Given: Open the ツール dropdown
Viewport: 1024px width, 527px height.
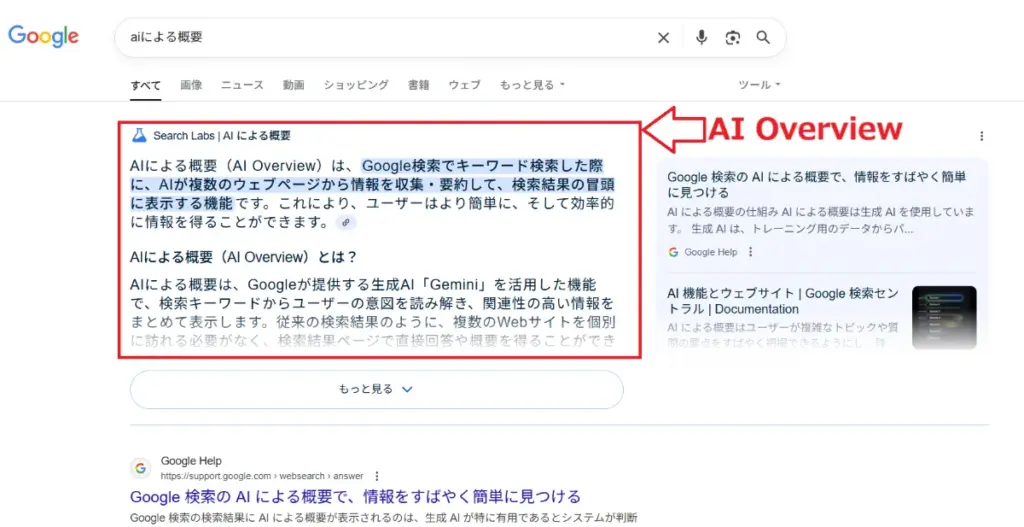Looking at the screenshot, I should point(759,85).
